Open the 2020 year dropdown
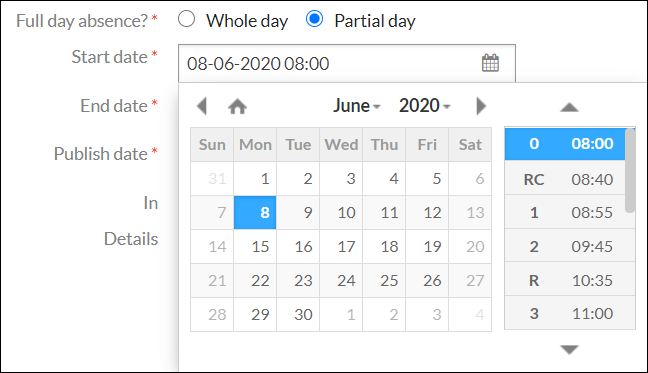 click(424, 106)
